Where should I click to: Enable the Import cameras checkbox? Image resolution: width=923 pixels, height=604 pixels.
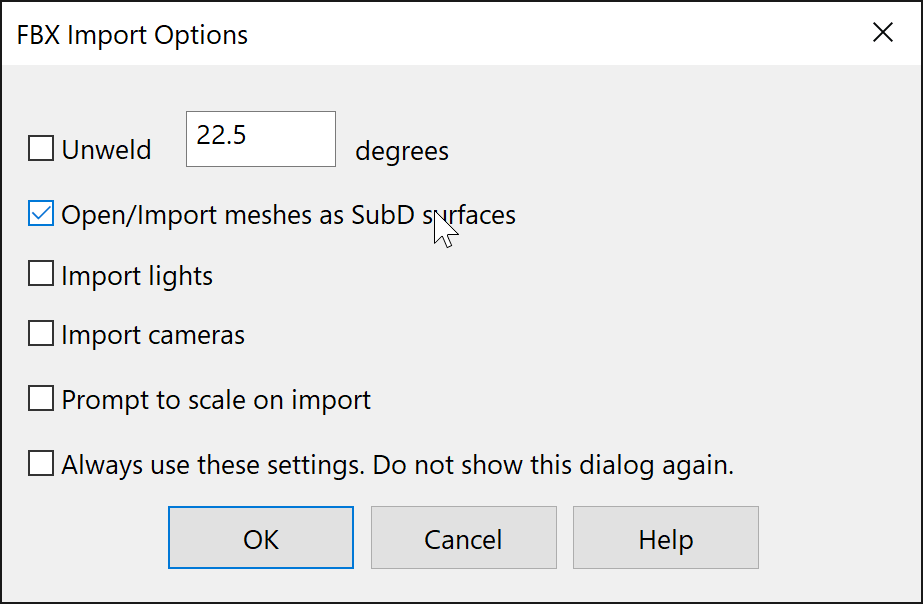click(41, 334)
